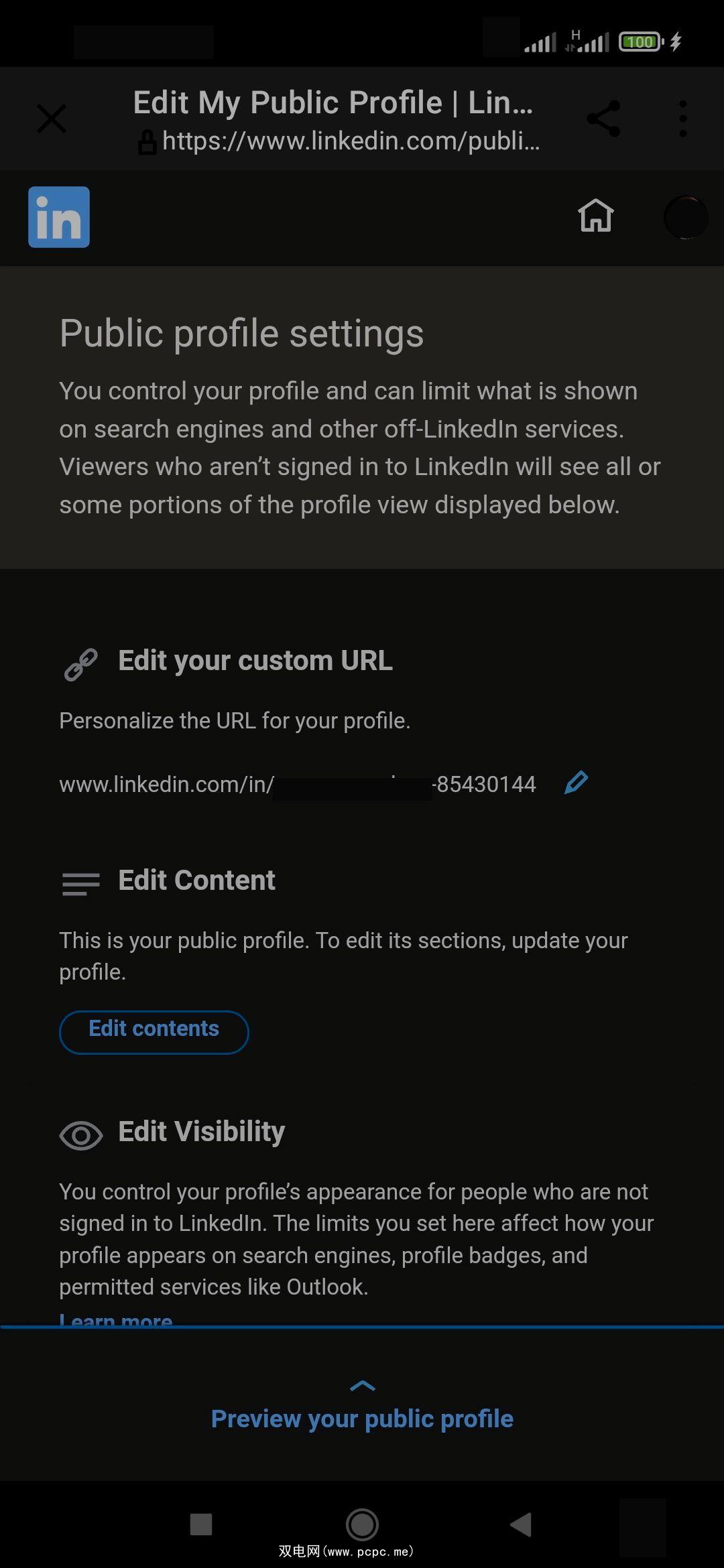
Task: Open the profile avatar menu
Action: pyautogui.click(x=685, y=217)
